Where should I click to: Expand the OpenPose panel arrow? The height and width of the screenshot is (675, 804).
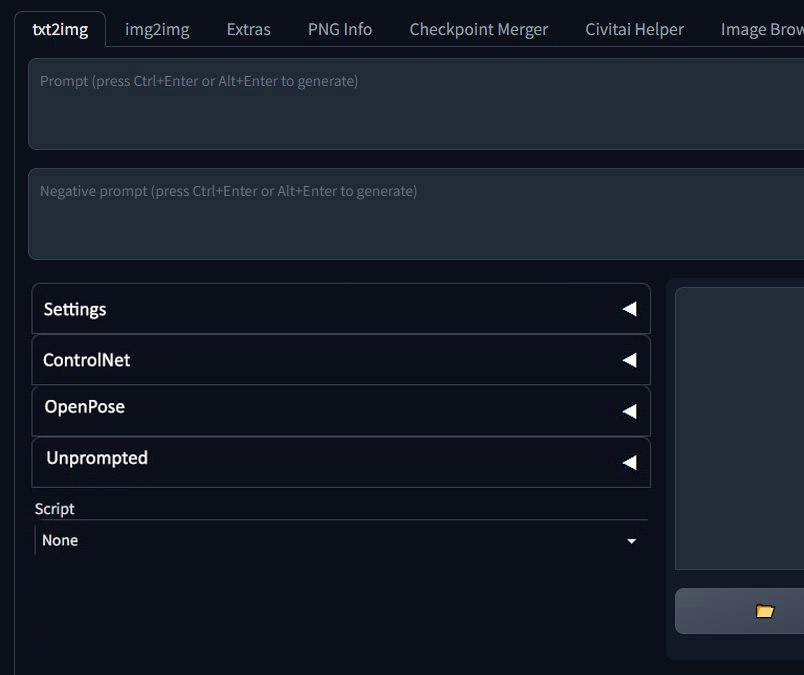(x=630, y=411)
